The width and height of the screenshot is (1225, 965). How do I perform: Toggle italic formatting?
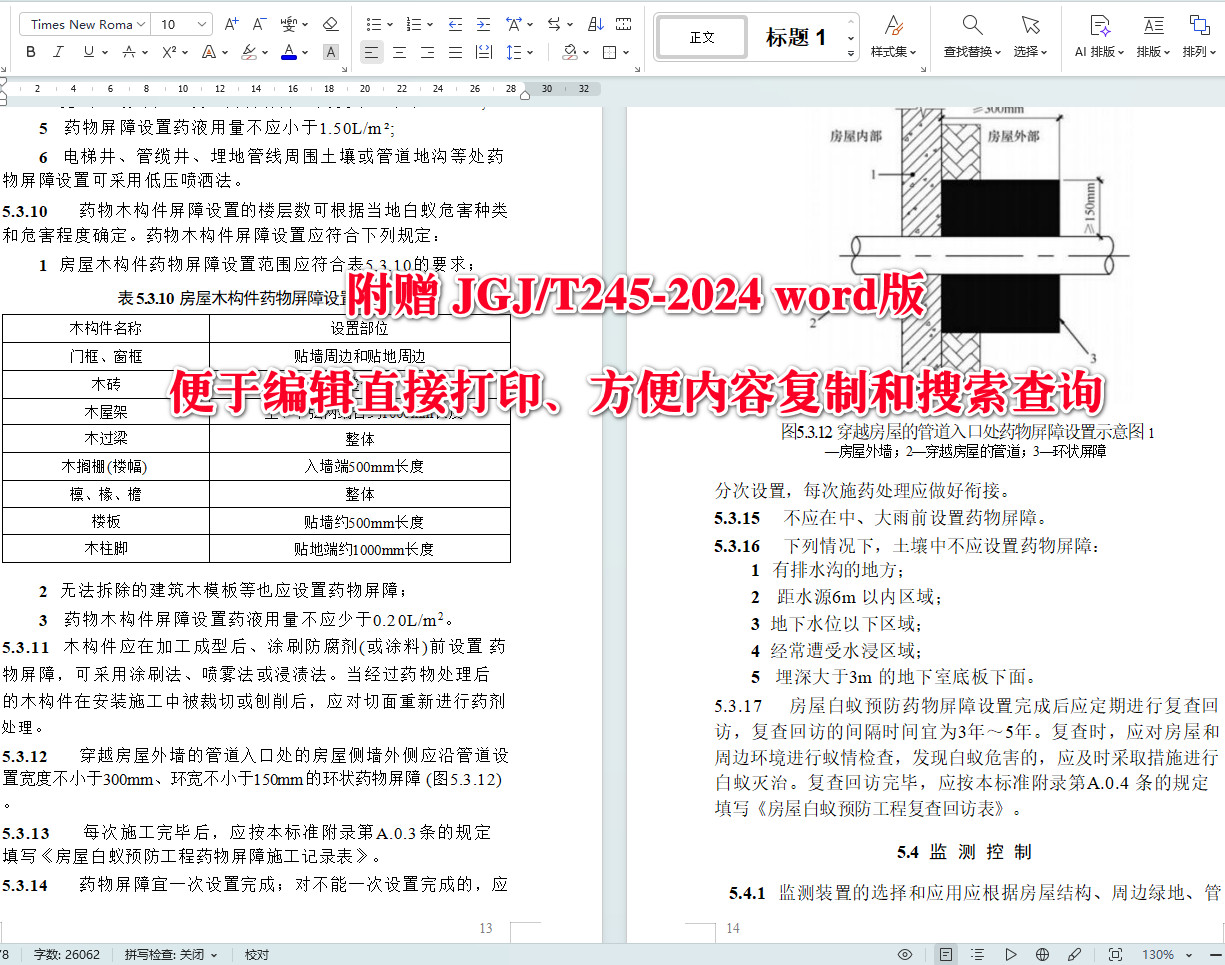(x=59, y=51)
